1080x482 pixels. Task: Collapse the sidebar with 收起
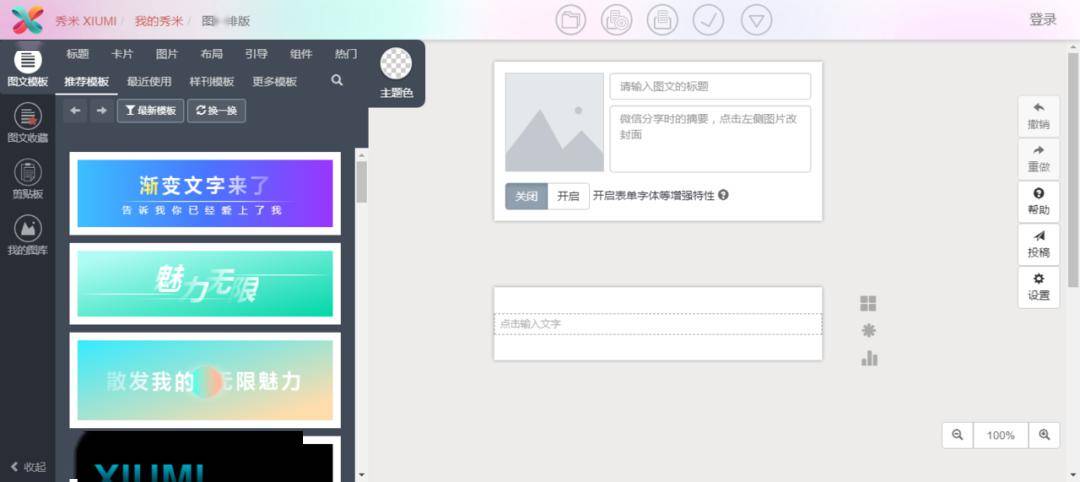[x=28, y=467]
